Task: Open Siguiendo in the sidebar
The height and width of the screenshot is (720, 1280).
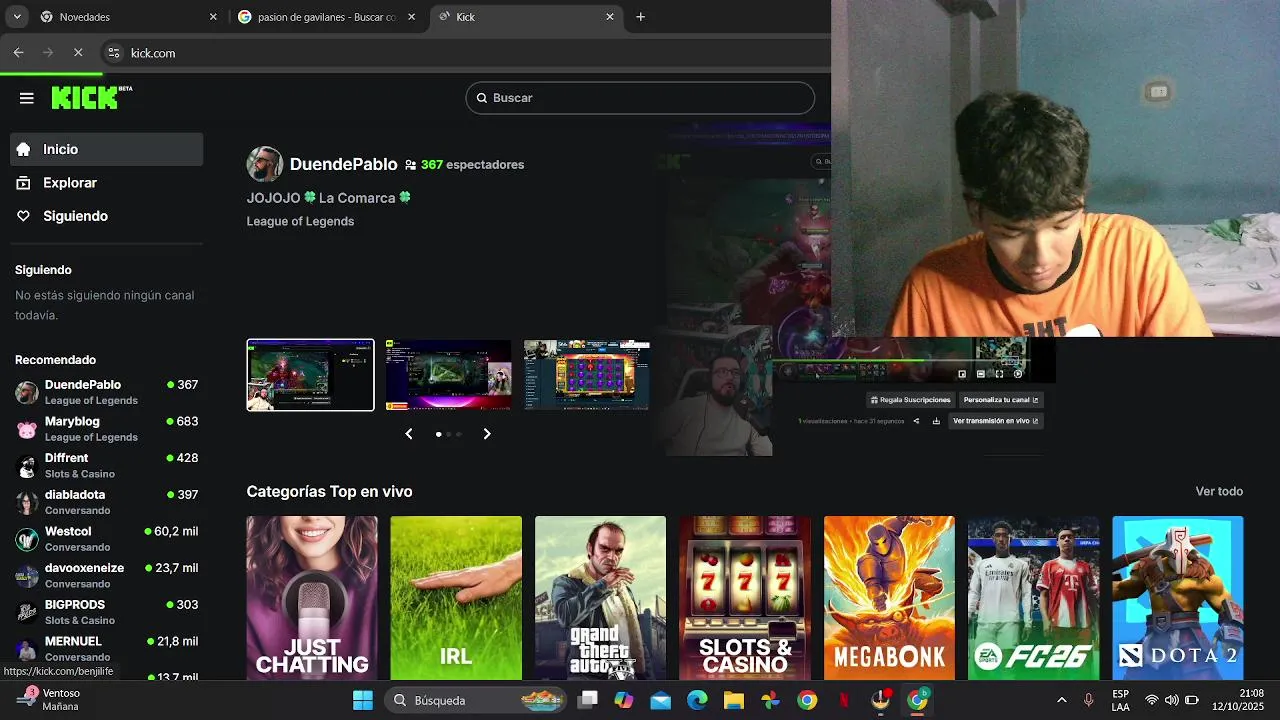Action: [x=107, y=216]
